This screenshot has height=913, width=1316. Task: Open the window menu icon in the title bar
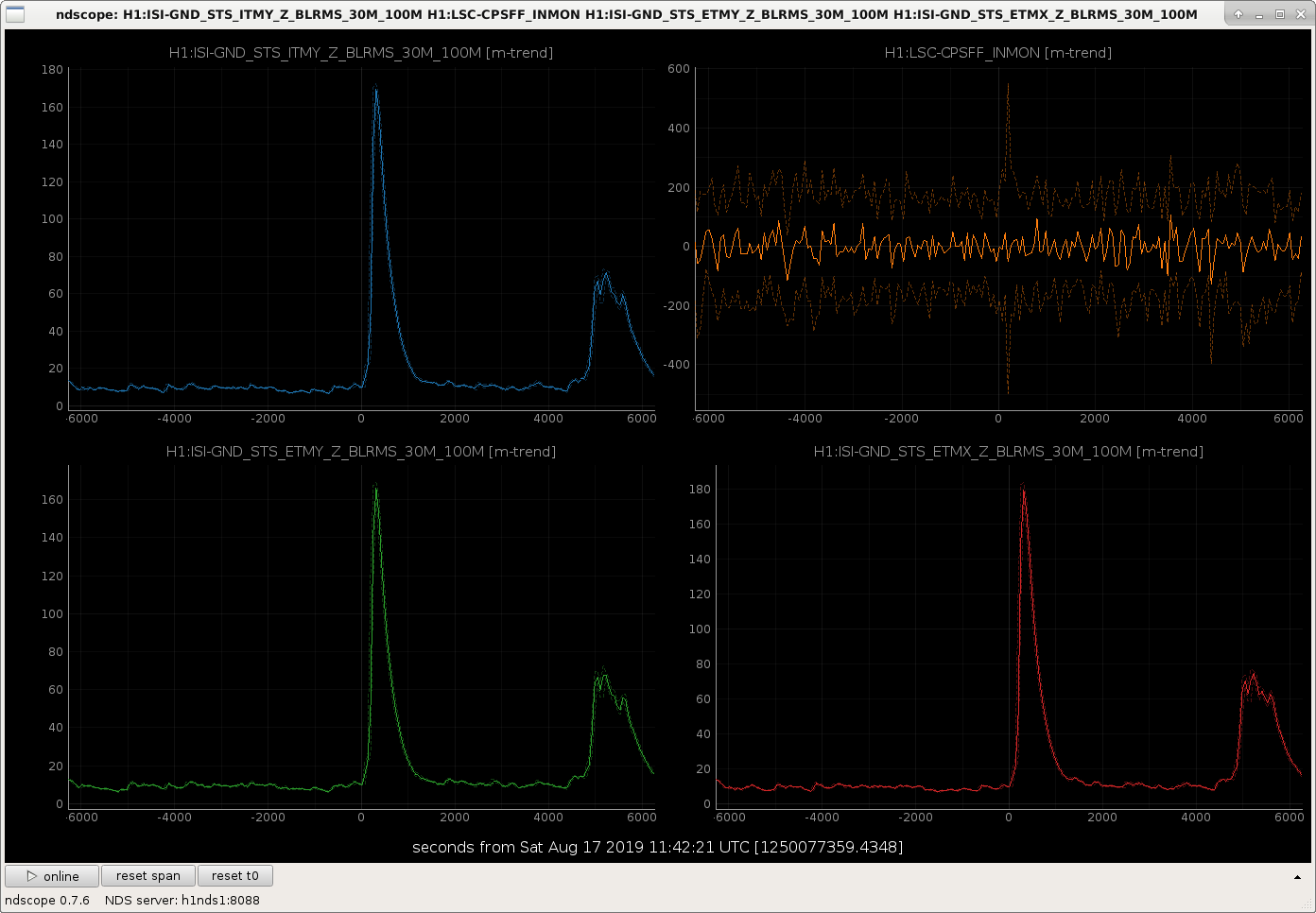pyautogui.click(x=16, y=14)
